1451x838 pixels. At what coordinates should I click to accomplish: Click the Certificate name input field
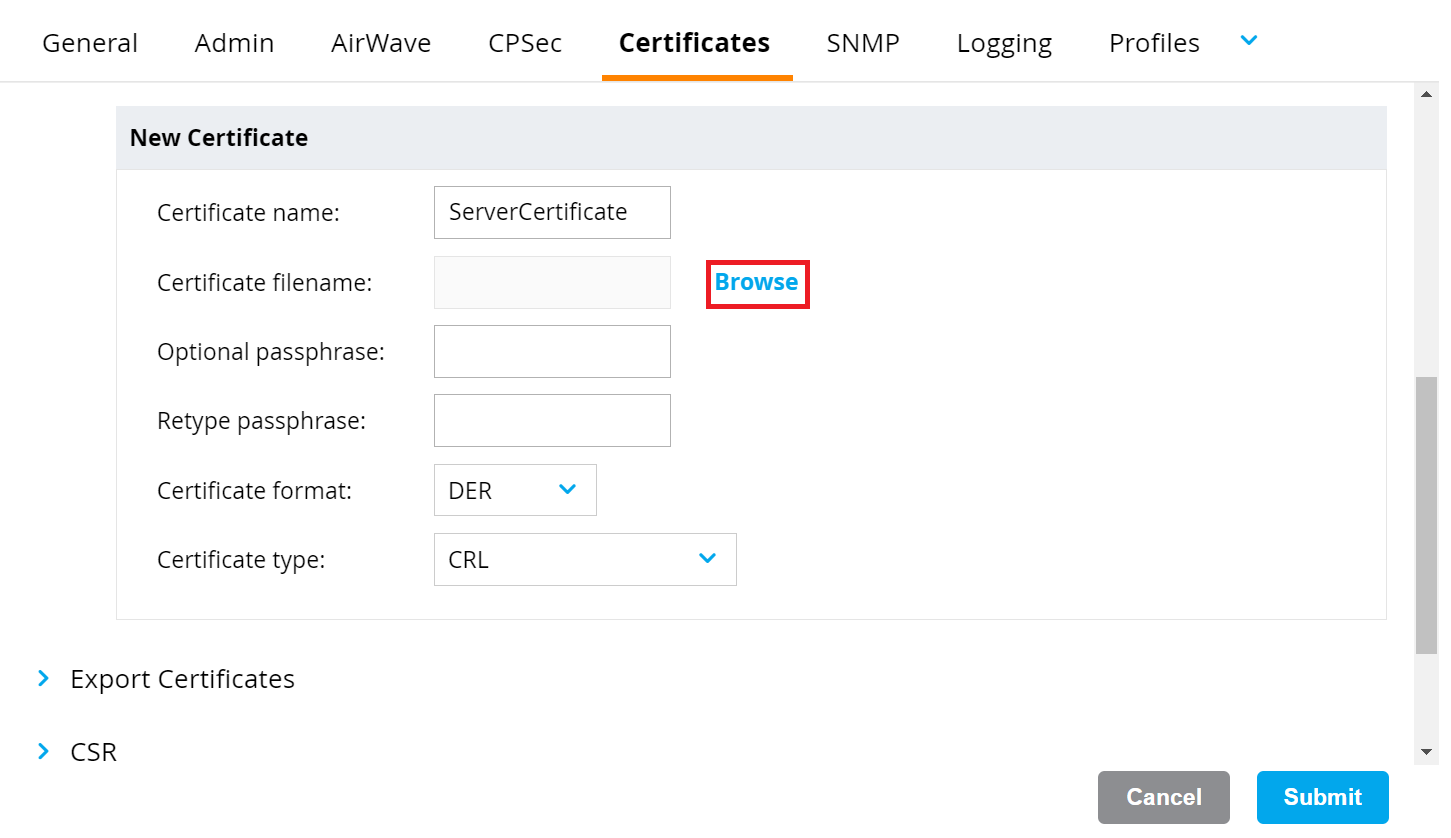[552, 212]
